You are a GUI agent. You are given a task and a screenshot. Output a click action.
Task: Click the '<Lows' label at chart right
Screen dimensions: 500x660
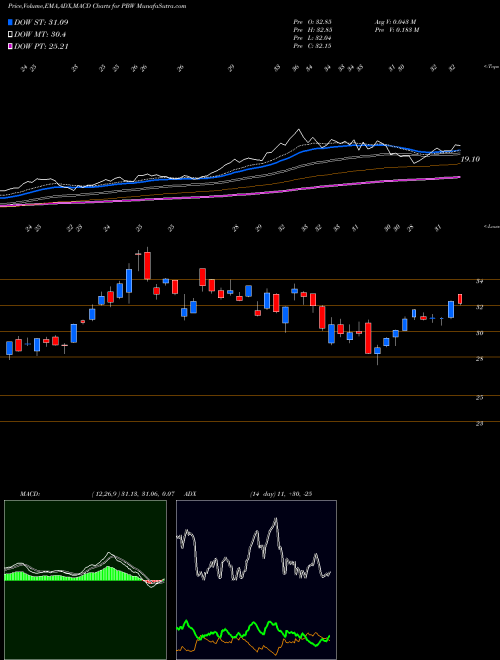(491, 226)
